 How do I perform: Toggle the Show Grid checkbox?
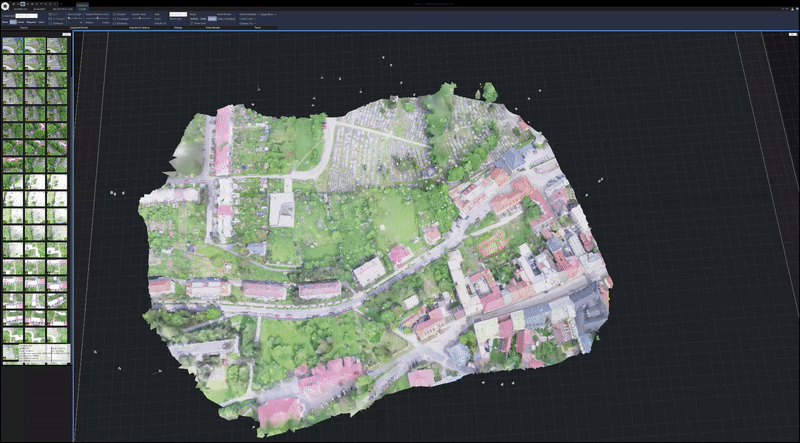click(x=193, y=23)
